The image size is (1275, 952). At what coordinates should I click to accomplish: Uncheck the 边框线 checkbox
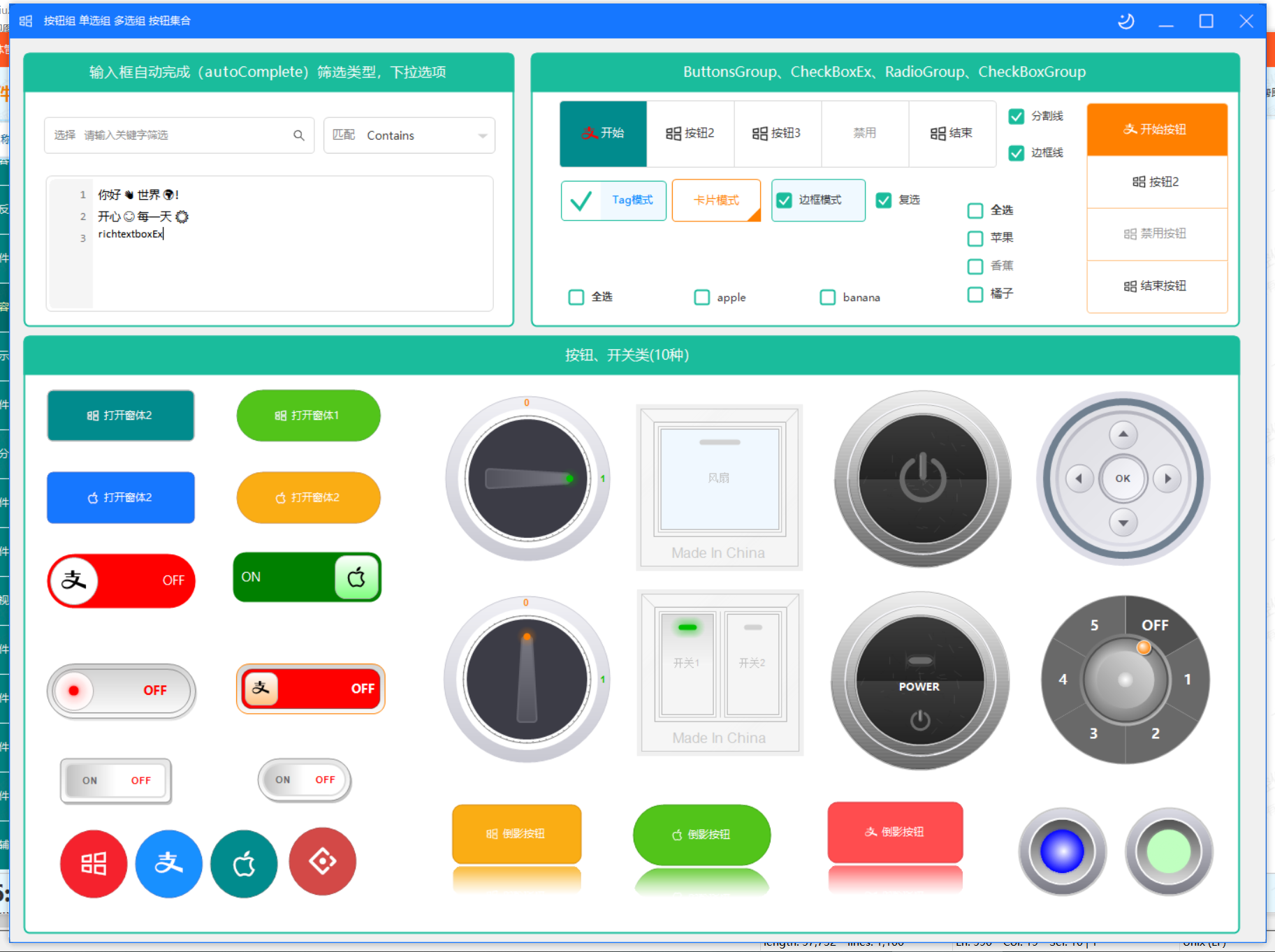[1017, 153]
